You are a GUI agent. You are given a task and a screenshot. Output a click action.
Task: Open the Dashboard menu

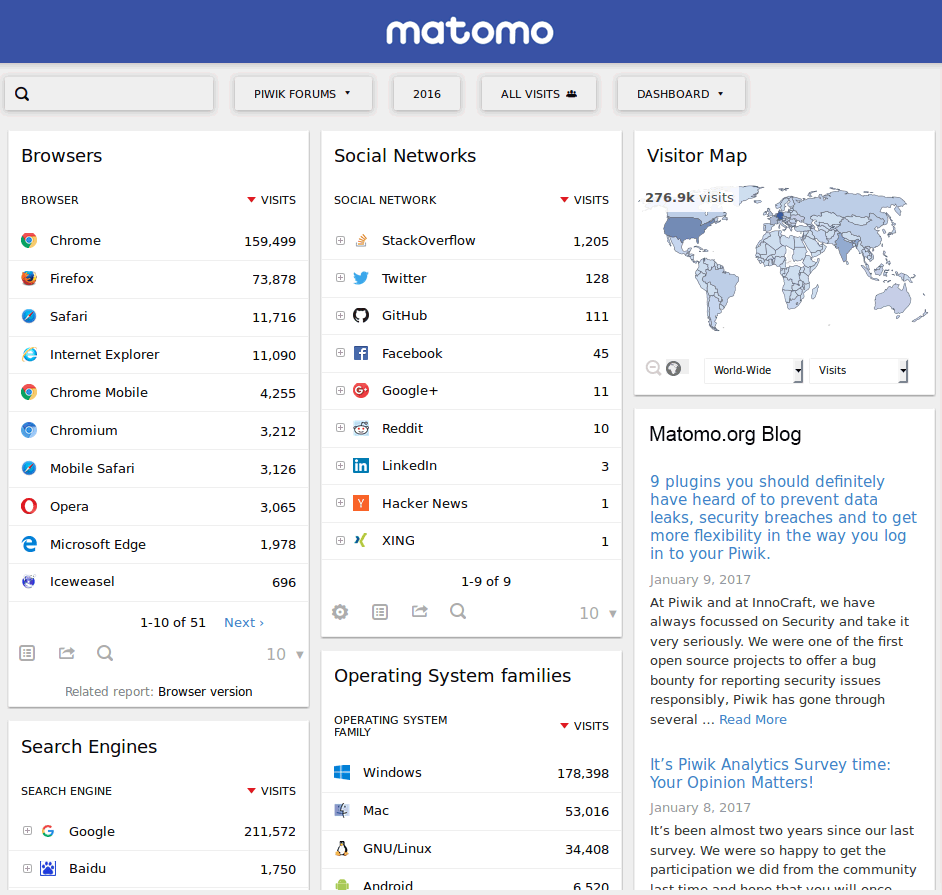pyautogui.click(x=681, y=93)
